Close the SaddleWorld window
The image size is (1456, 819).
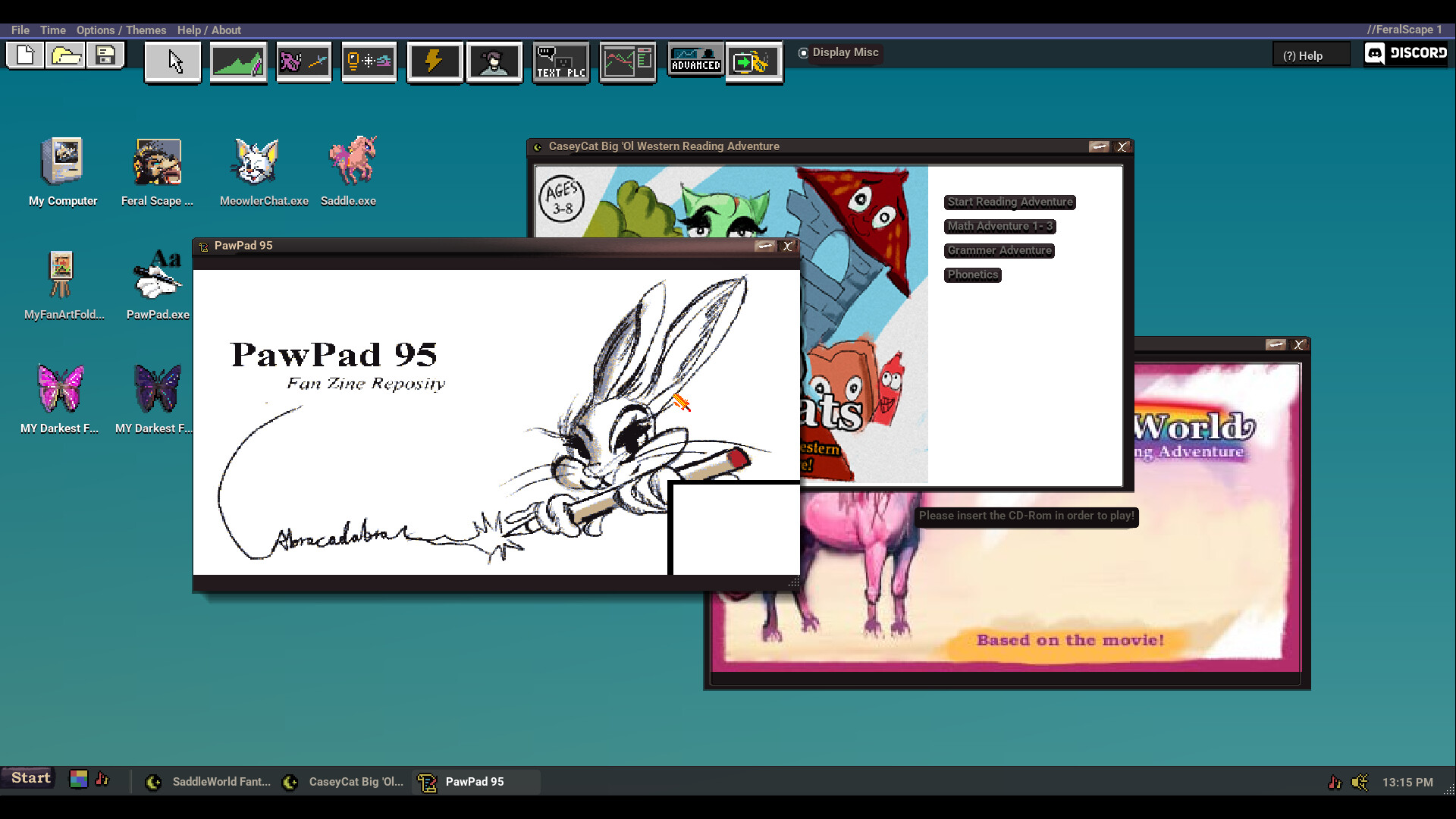click(x=1299, y=344)
